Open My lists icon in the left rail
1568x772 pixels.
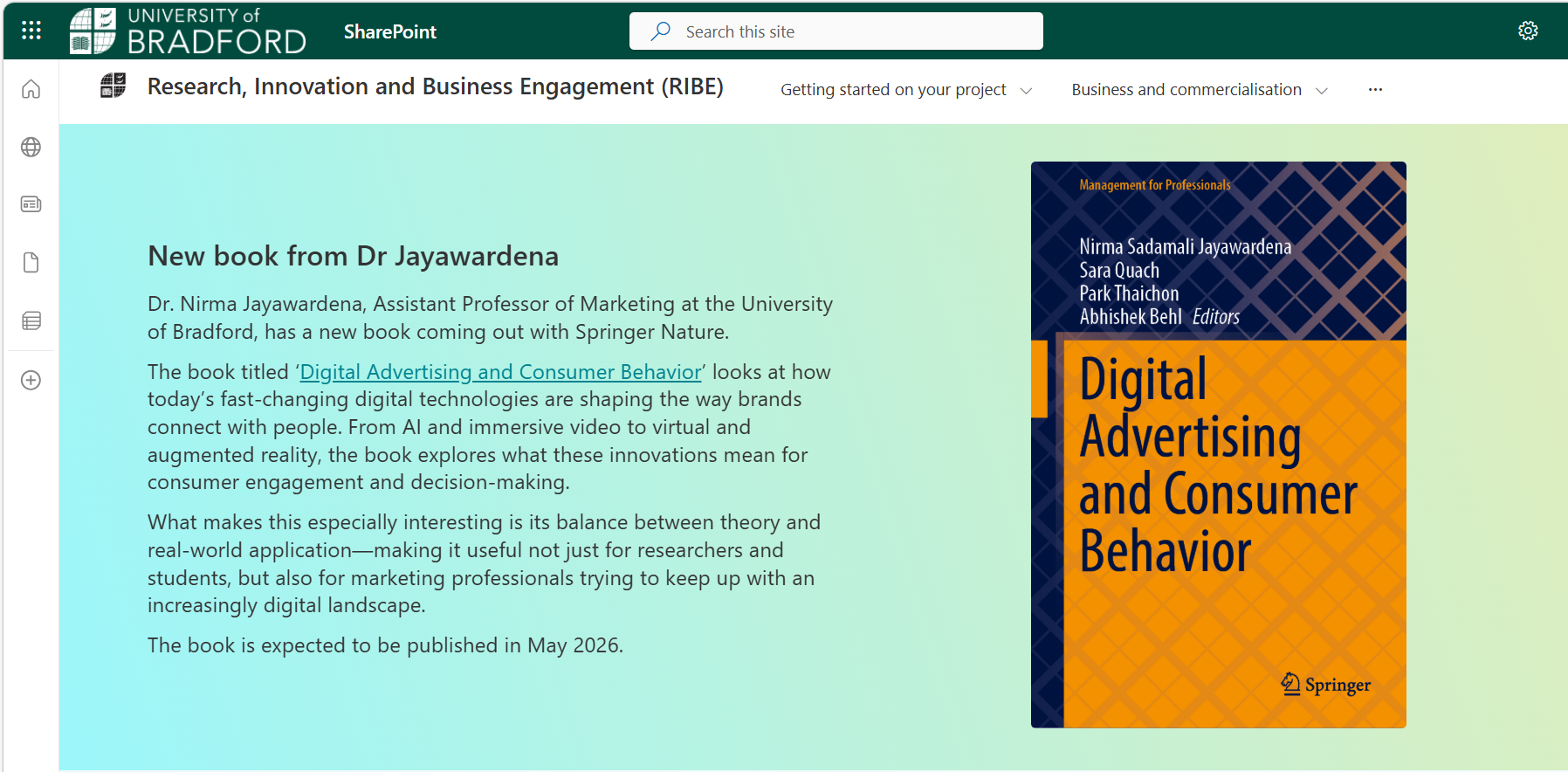31,321
